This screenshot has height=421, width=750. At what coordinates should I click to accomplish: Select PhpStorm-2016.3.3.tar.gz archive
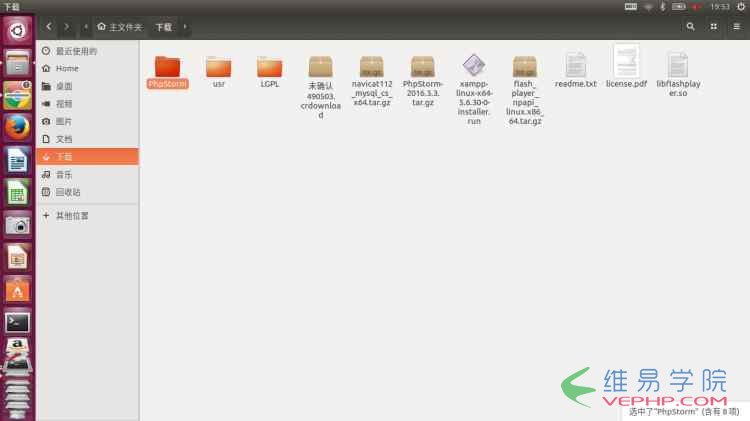pyautogui.click(x=423, y=80)
